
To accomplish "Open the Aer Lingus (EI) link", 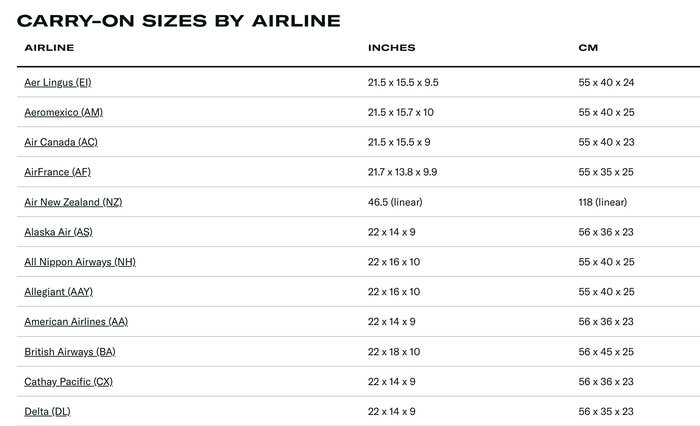I will pos(57,82).
